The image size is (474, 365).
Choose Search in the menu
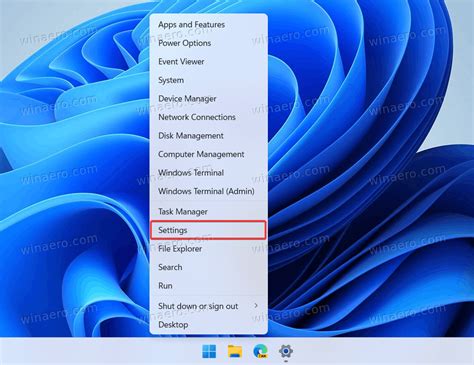[208, 267]
